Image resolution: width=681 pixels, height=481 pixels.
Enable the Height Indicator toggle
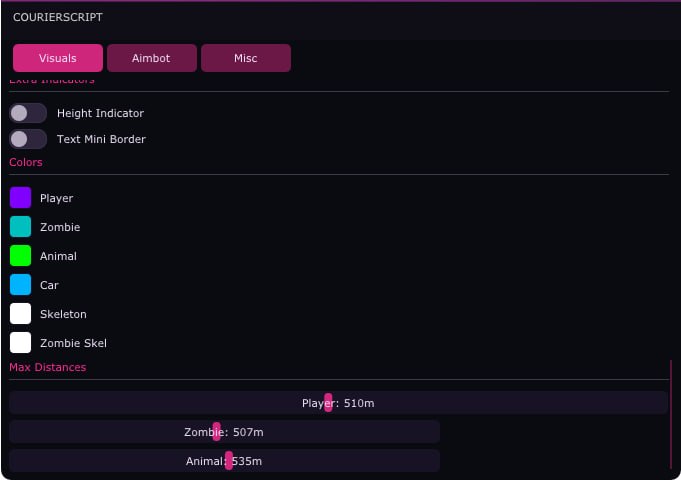[28, 113]
